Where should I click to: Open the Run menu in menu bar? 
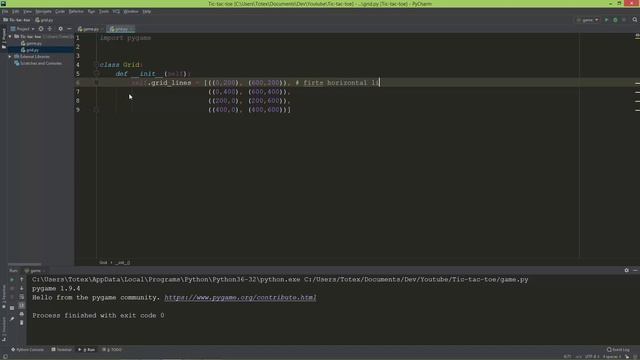(x=91, y=11)
